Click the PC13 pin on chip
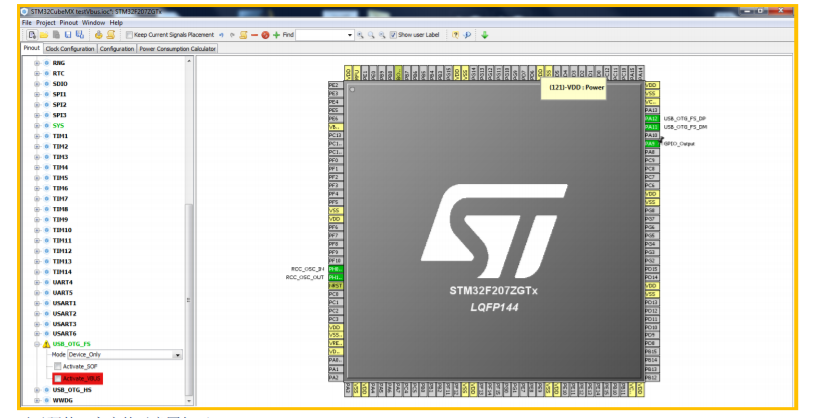821x418 pixels. (336, 135)
